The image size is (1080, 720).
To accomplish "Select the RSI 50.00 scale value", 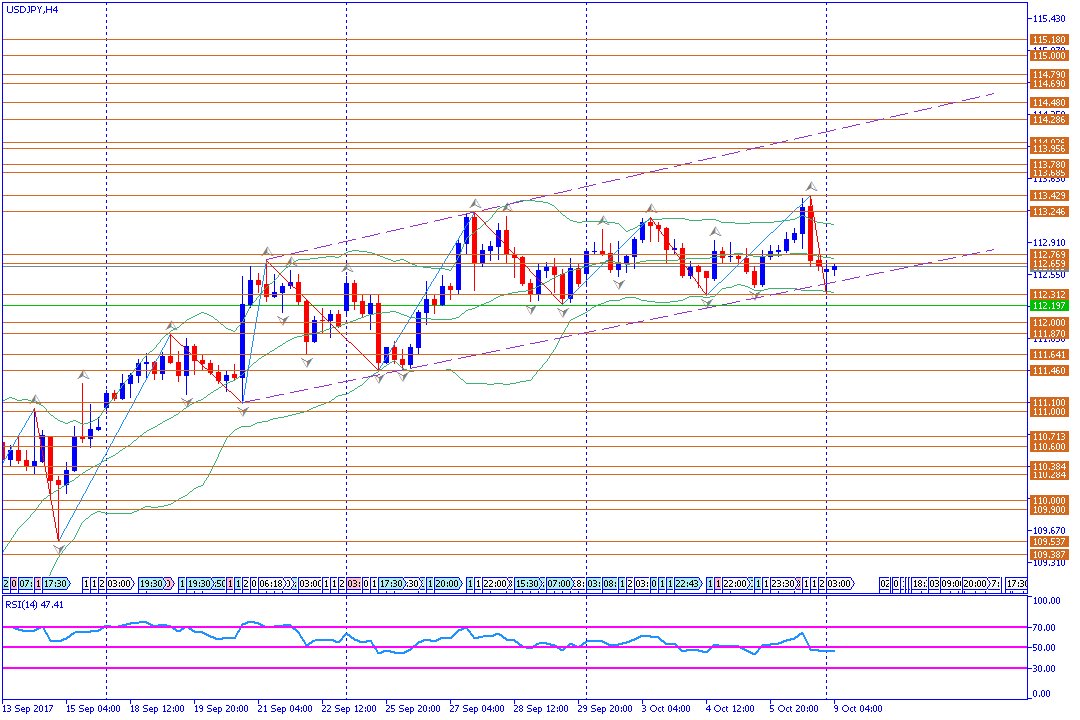I will click(1045, 648).
